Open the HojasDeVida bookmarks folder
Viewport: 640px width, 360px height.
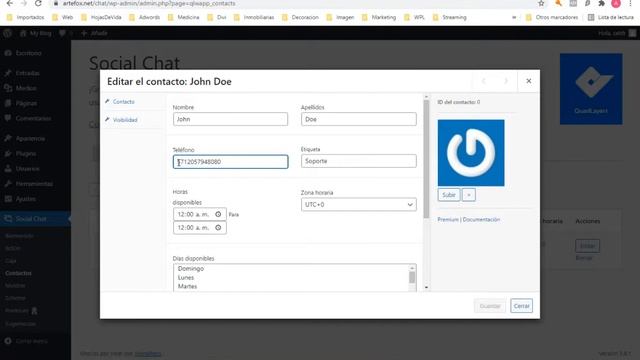click(x=101, y=18)
